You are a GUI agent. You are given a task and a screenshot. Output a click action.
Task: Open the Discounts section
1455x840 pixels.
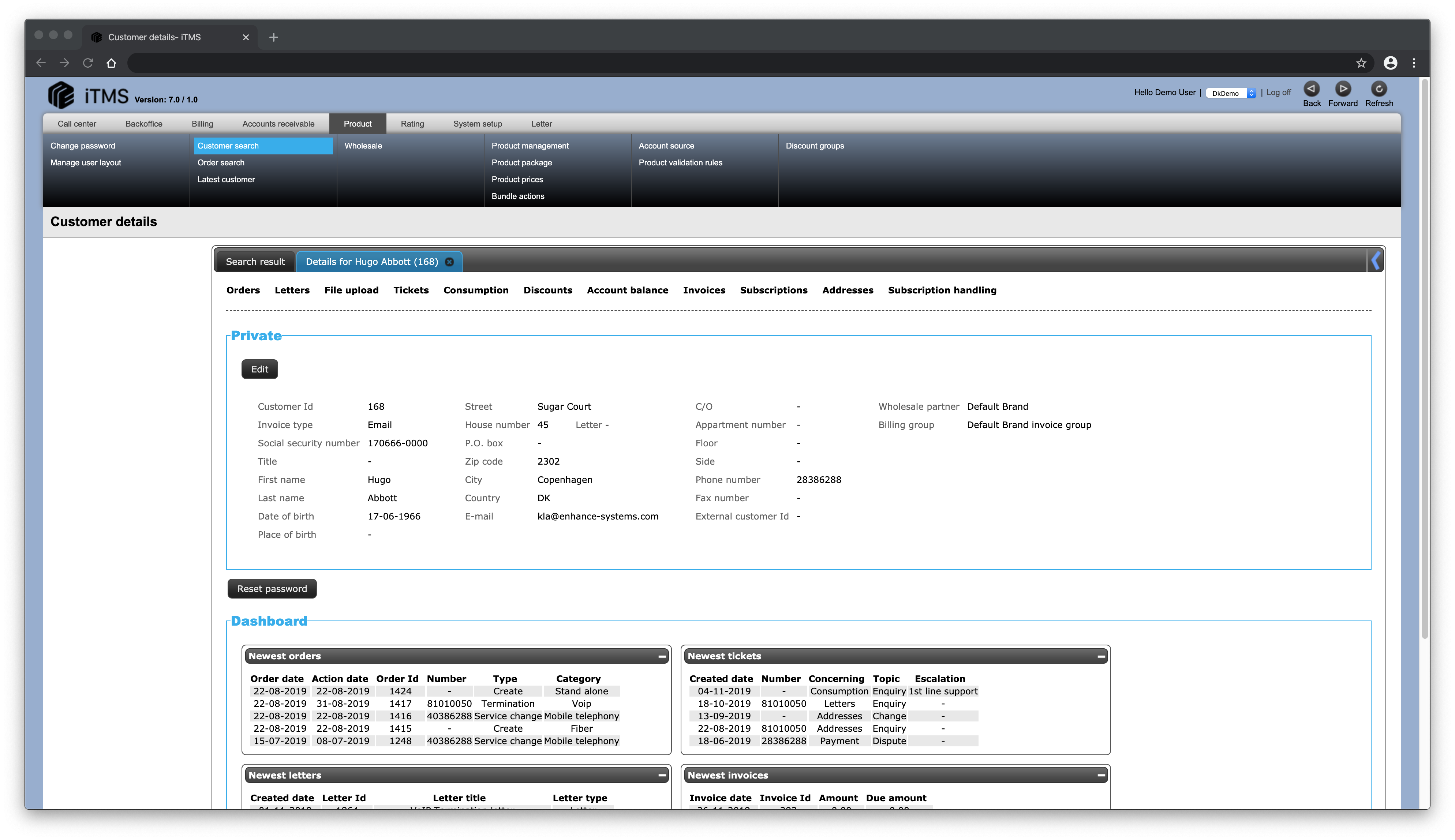coord(547,290)
